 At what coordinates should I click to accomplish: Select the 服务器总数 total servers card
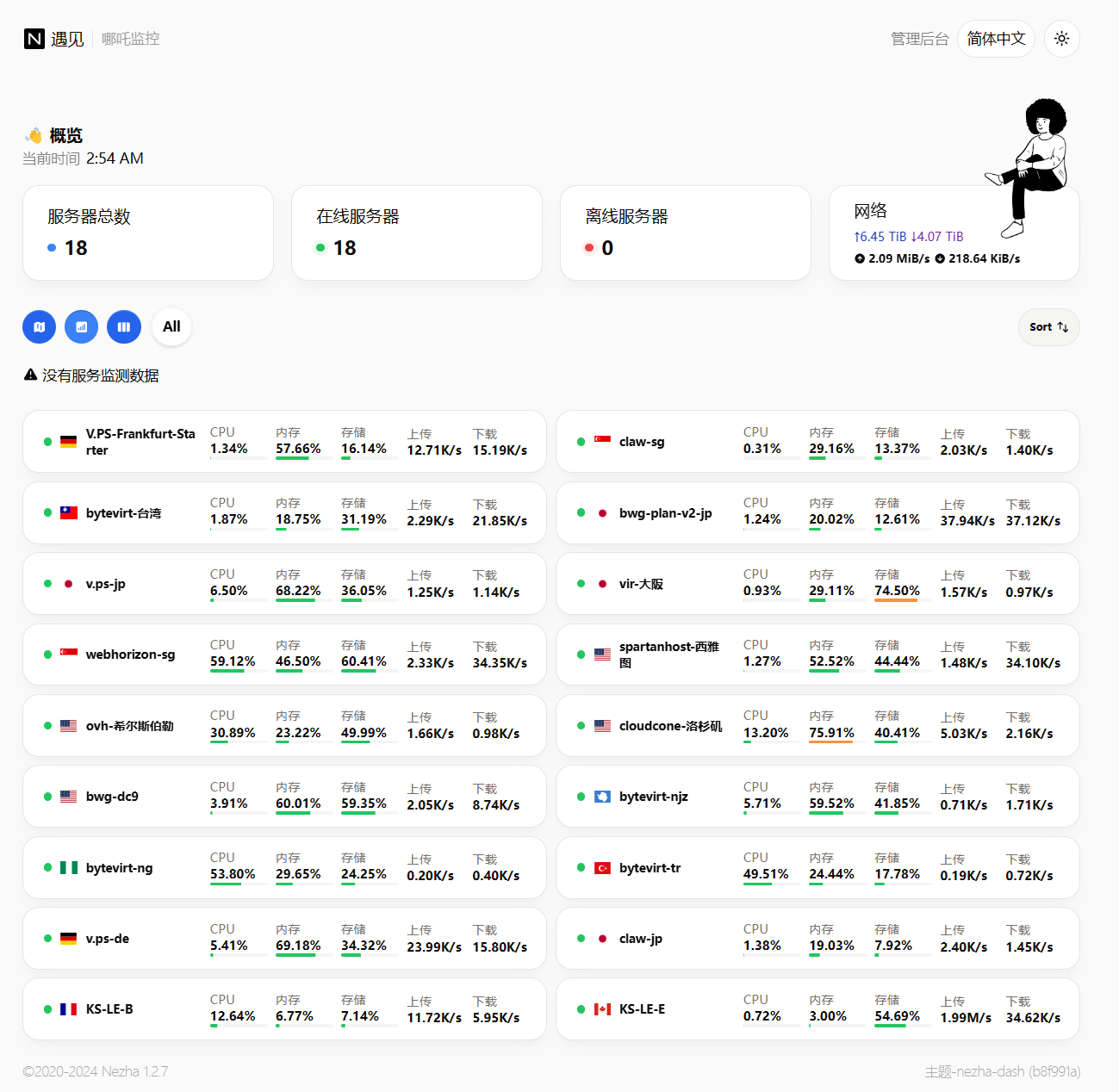tap(147, 233)
